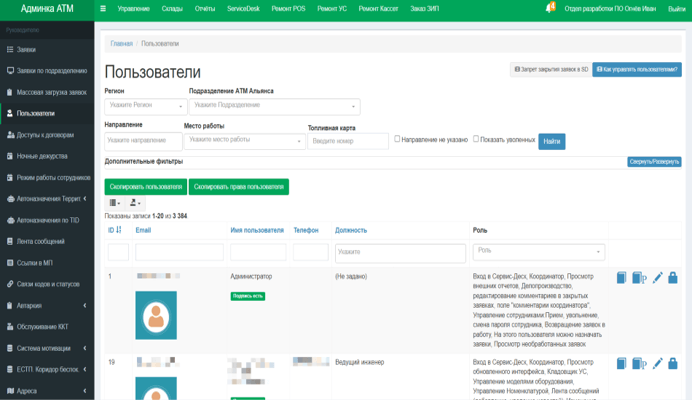Expand the Аптаркия sidebar section
This screenshot has width=692, height=400.
(47, 306)
